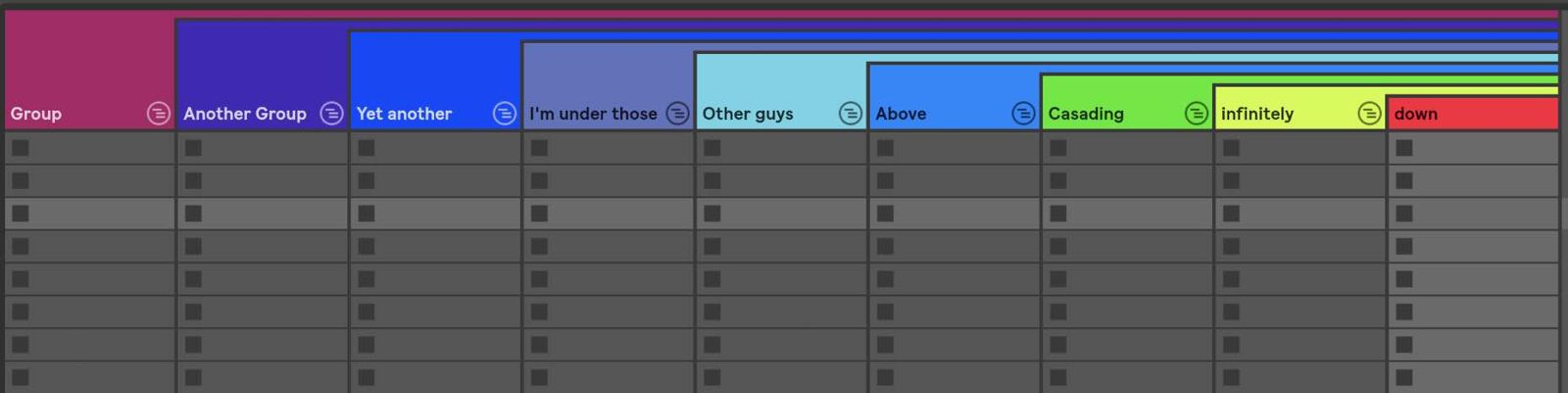Click the first clip slot stop square in down track
This screenshot has width=1568, height=393.
click(x=1404, y=148)
